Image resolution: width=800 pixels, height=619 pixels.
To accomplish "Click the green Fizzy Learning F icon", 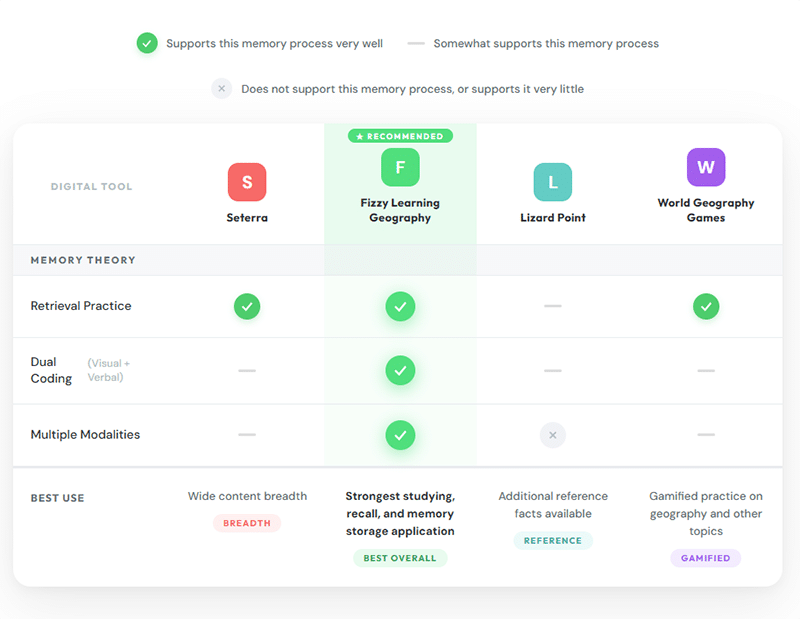I will [400, 167].
